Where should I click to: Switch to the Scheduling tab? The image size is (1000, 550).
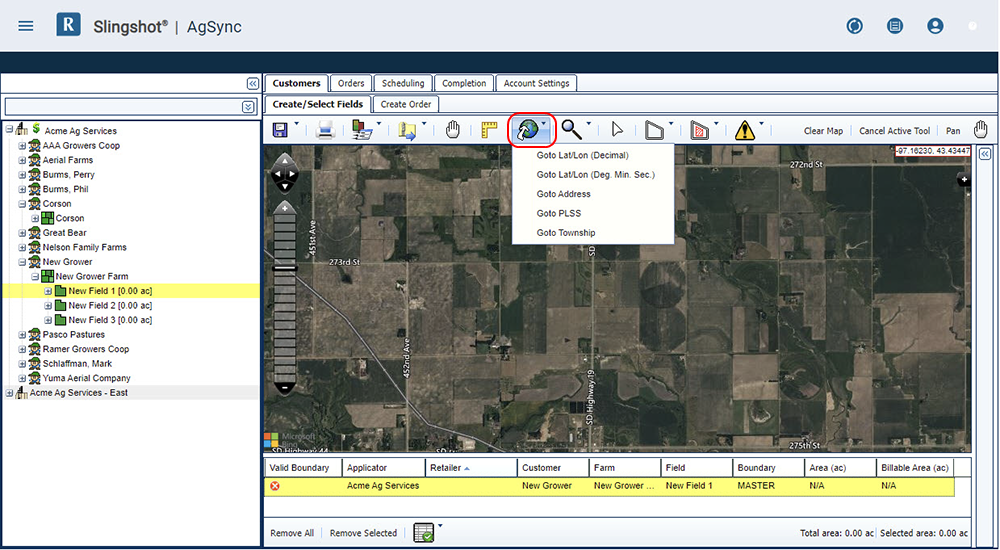[403, 84]
